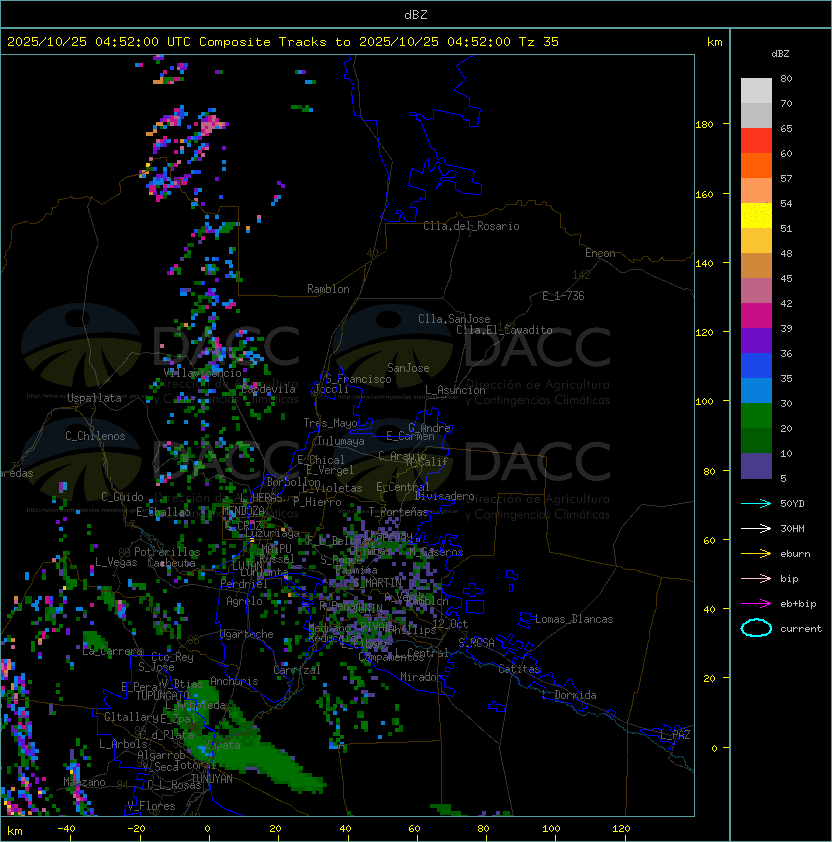Click the 'L_Dormida' map label
The image size is (832, 842).
tap(569, 695)
